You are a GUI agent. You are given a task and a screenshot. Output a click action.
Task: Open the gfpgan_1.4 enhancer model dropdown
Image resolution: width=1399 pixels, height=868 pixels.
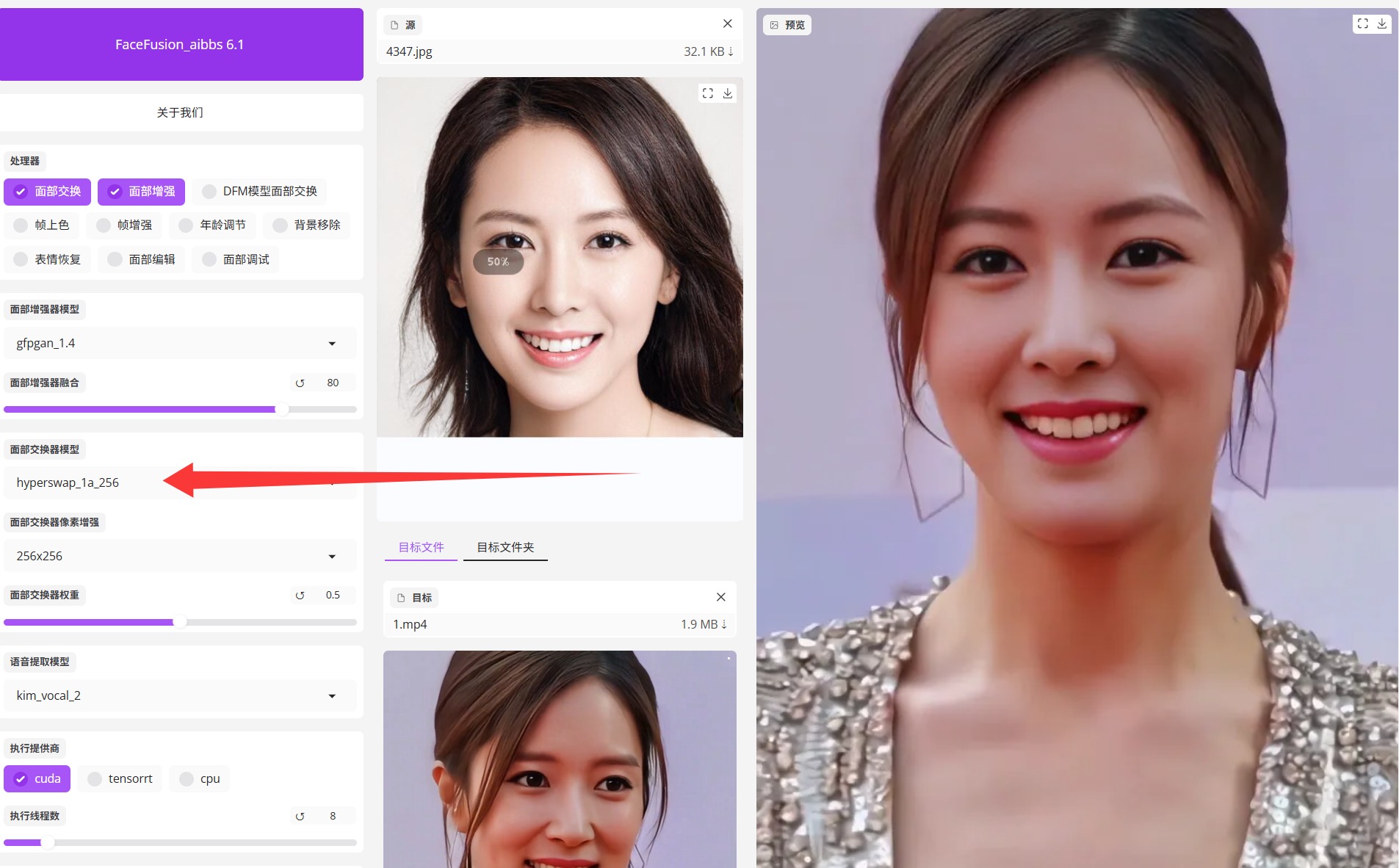click(331, 344)
